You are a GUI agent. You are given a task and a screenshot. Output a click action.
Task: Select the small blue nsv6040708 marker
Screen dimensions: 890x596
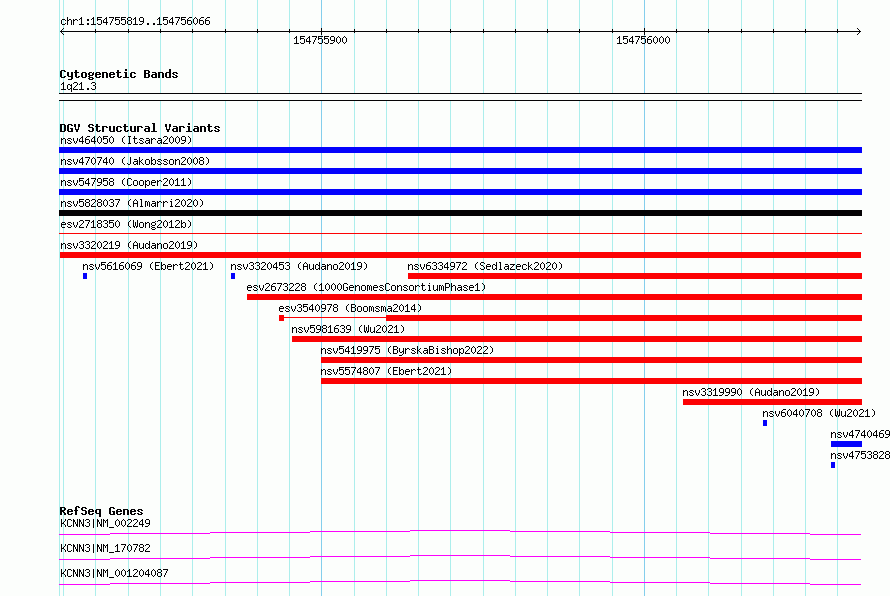pos(765,423)
